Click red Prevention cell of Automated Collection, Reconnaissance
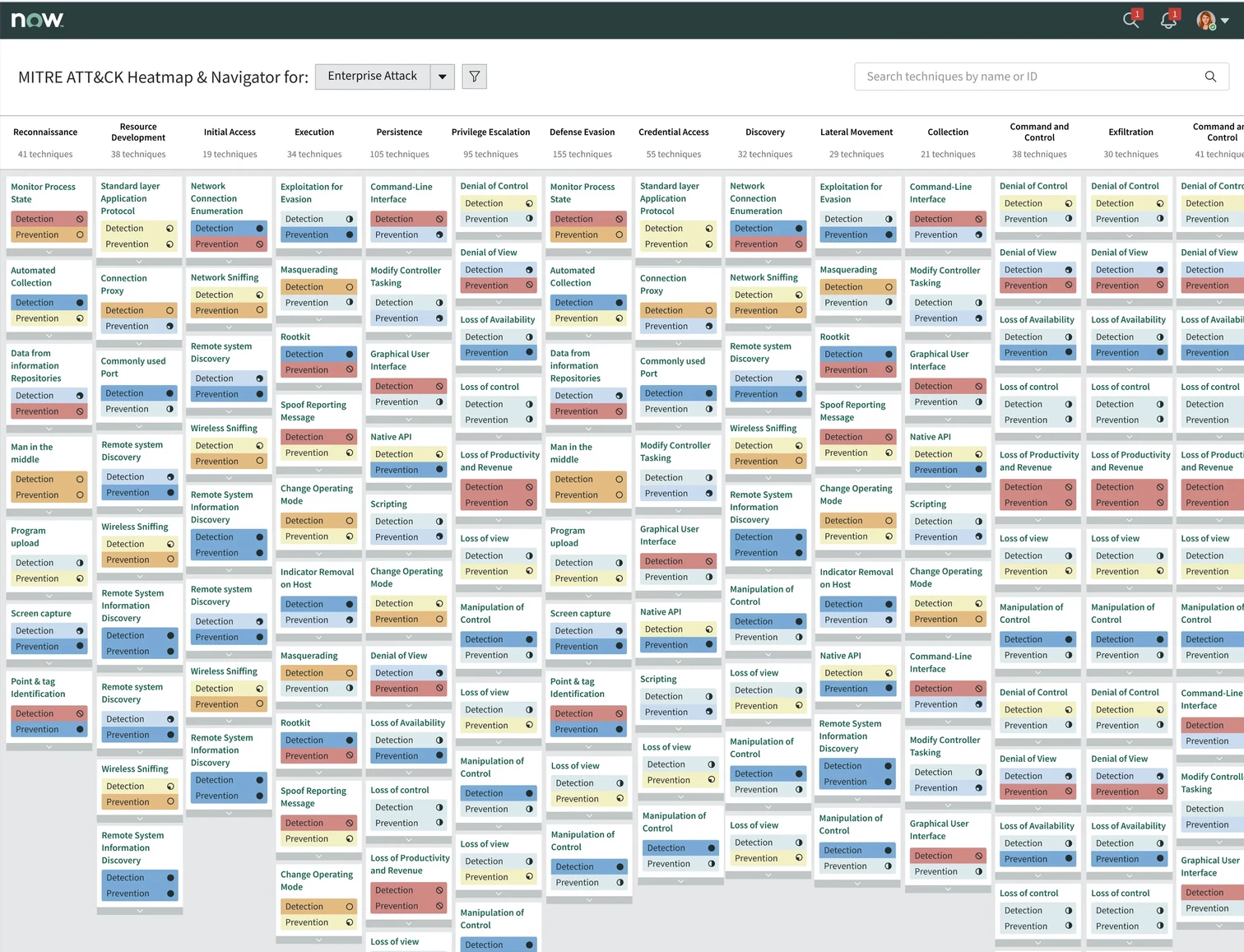This screenshot has width=1244, height=952. click(49, 318)
